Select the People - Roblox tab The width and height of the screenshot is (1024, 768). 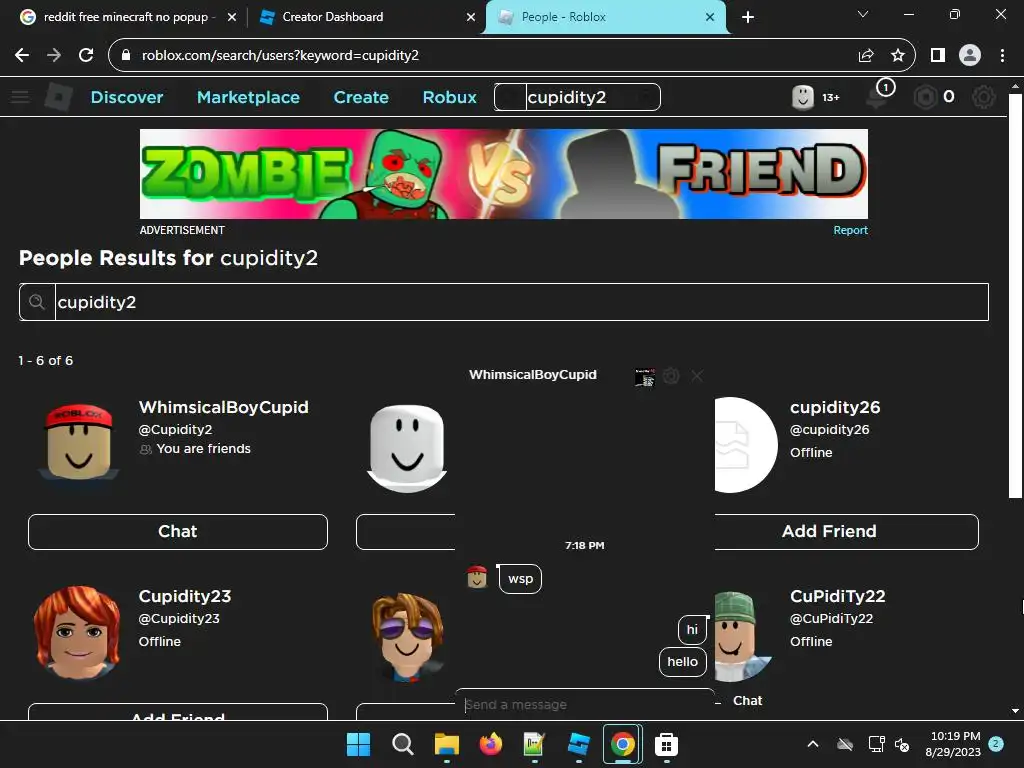605,17
